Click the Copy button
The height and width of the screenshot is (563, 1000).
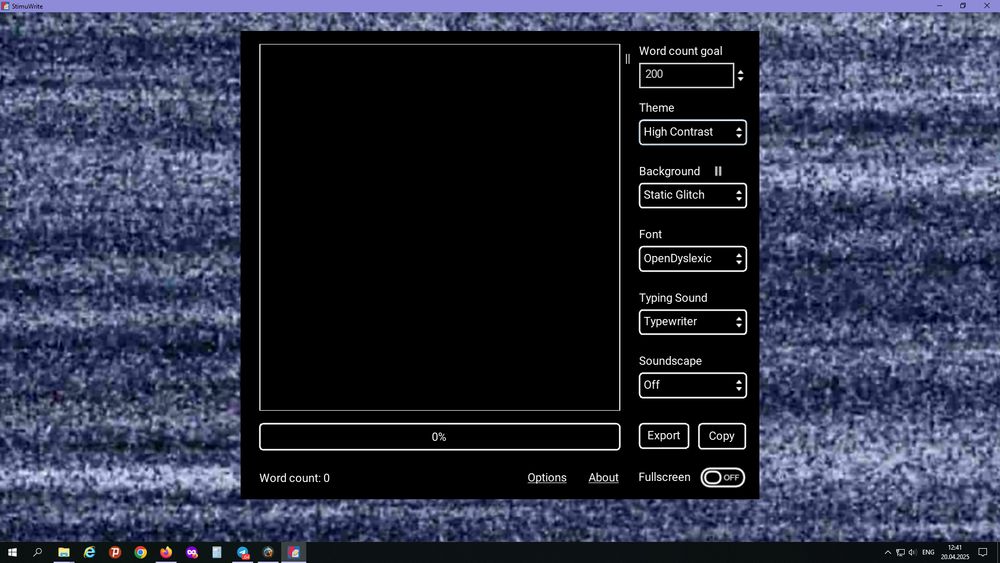pos(722,436)
